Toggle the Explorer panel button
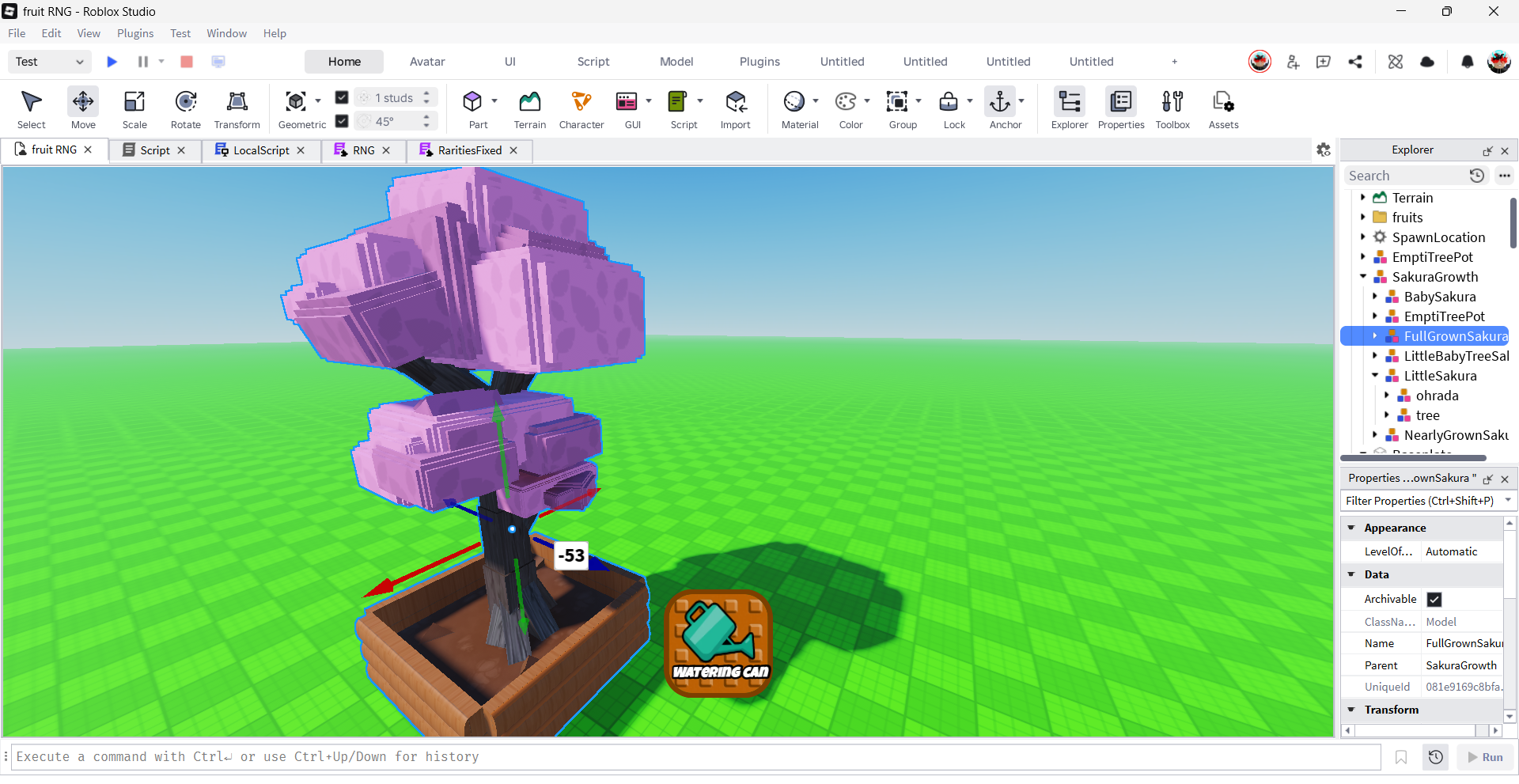 [1070, 108]
